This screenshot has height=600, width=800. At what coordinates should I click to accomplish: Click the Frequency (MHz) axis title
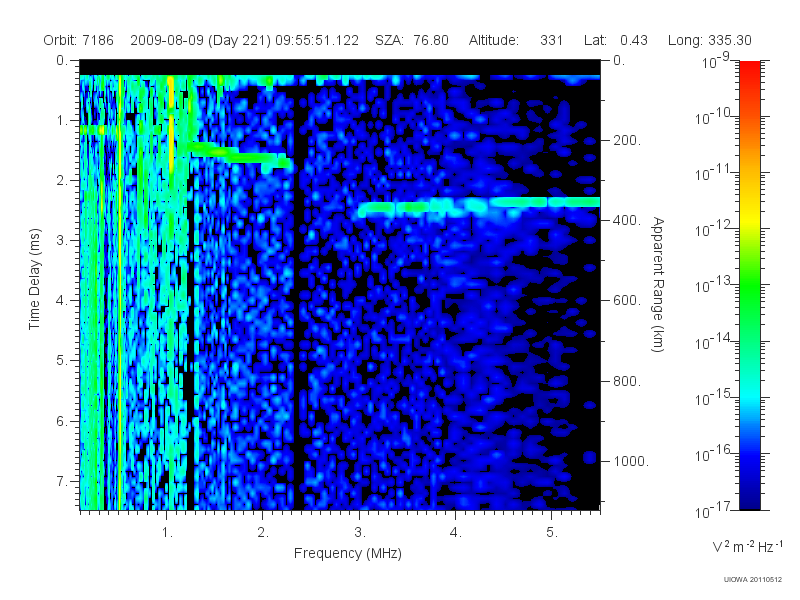coord(348,553)
